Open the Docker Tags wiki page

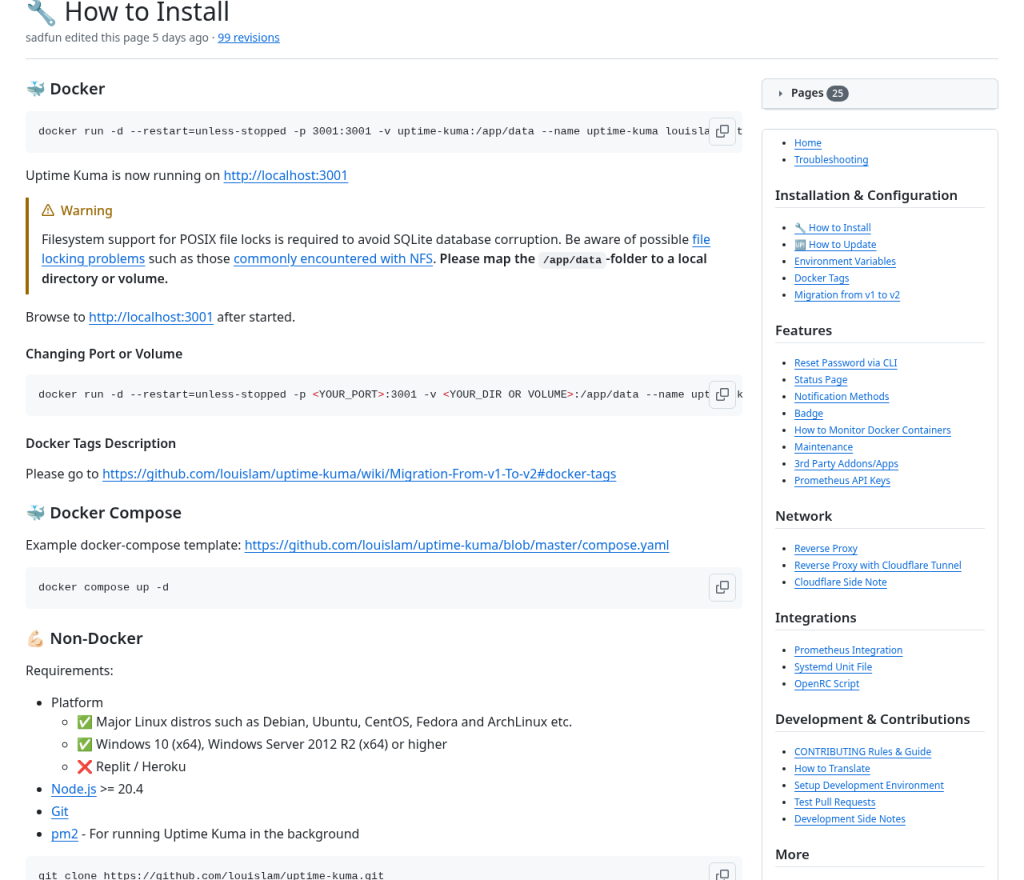[x=822, y=278]
